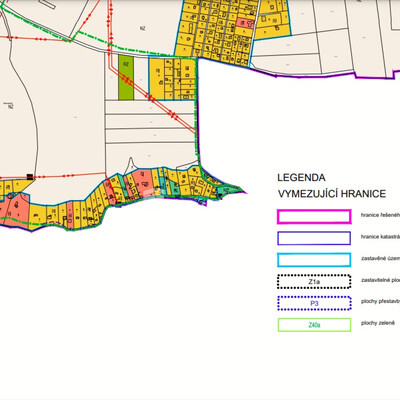Screen dimensions: 400x400
Task: Click the 'hranice řešeného' legend label
Action: tap(380, 215)
